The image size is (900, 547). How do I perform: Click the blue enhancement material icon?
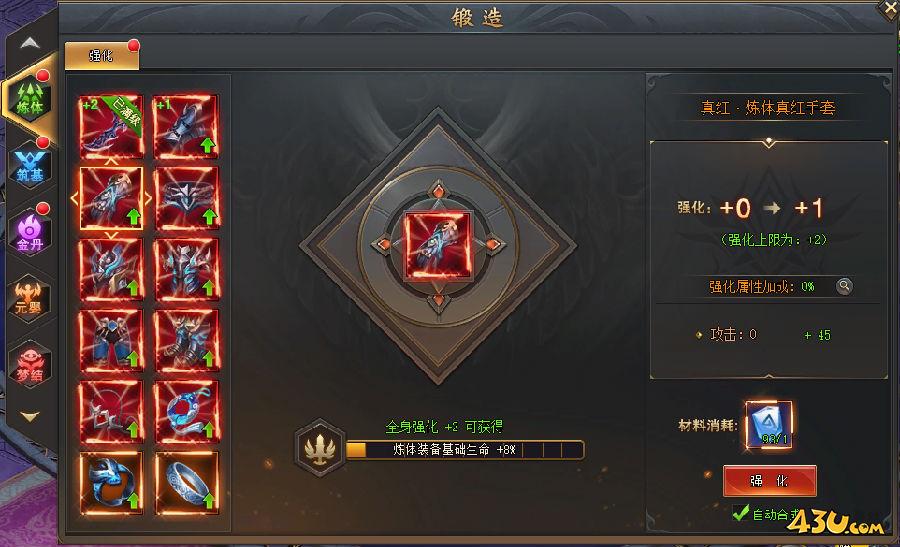point(769,425)
